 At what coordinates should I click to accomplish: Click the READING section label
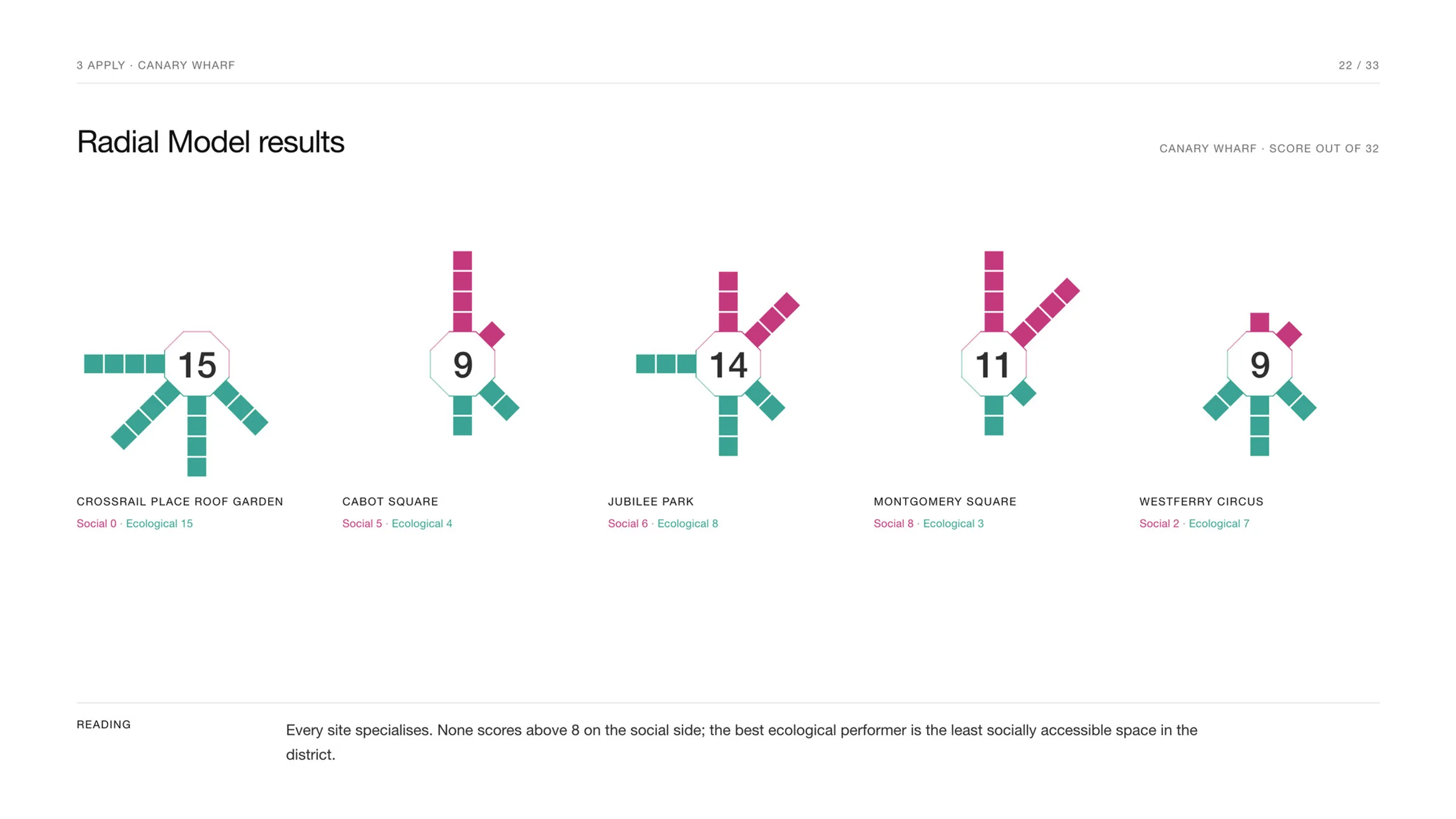tap(104, 724)
